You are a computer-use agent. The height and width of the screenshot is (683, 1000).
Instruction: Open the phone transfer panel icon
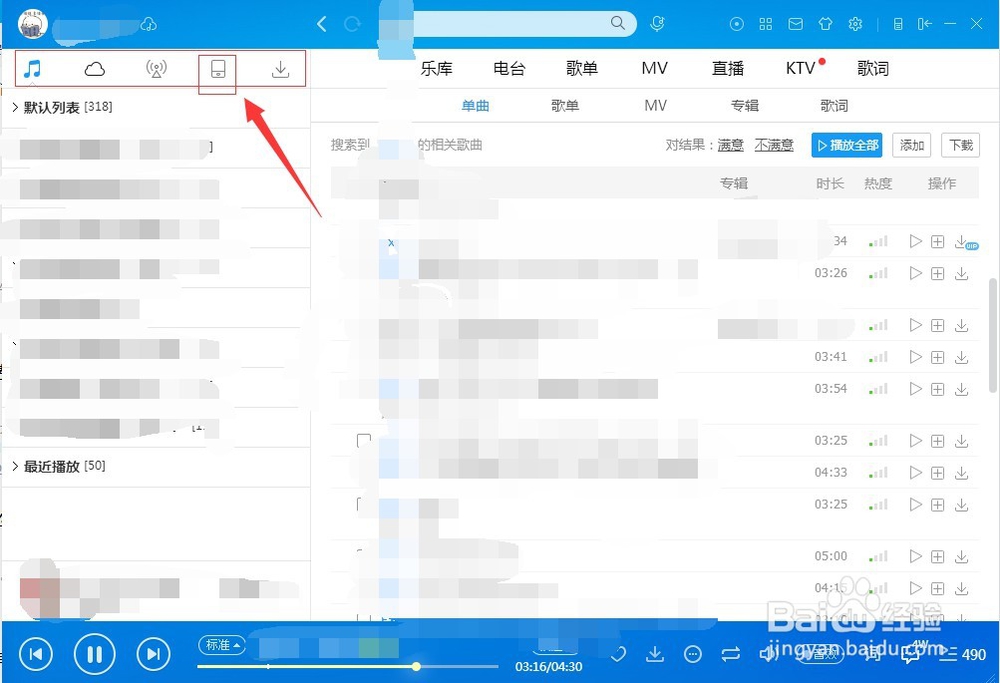point(217,70)
